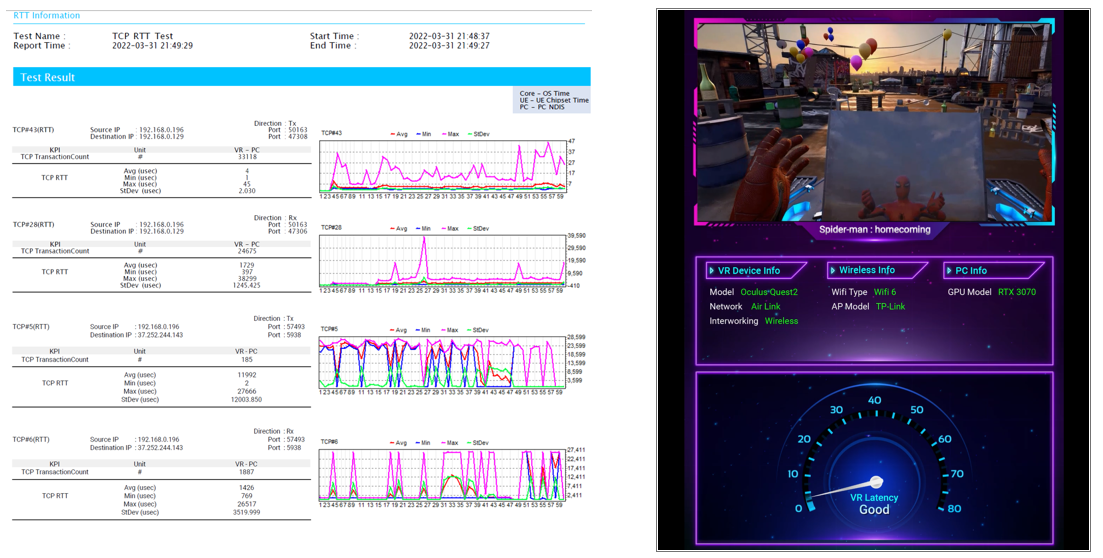This screenshot has height=558, width=1103.
Task: Click the 'Wifi 6' wifi type value
Action: [x=885, y=292]
